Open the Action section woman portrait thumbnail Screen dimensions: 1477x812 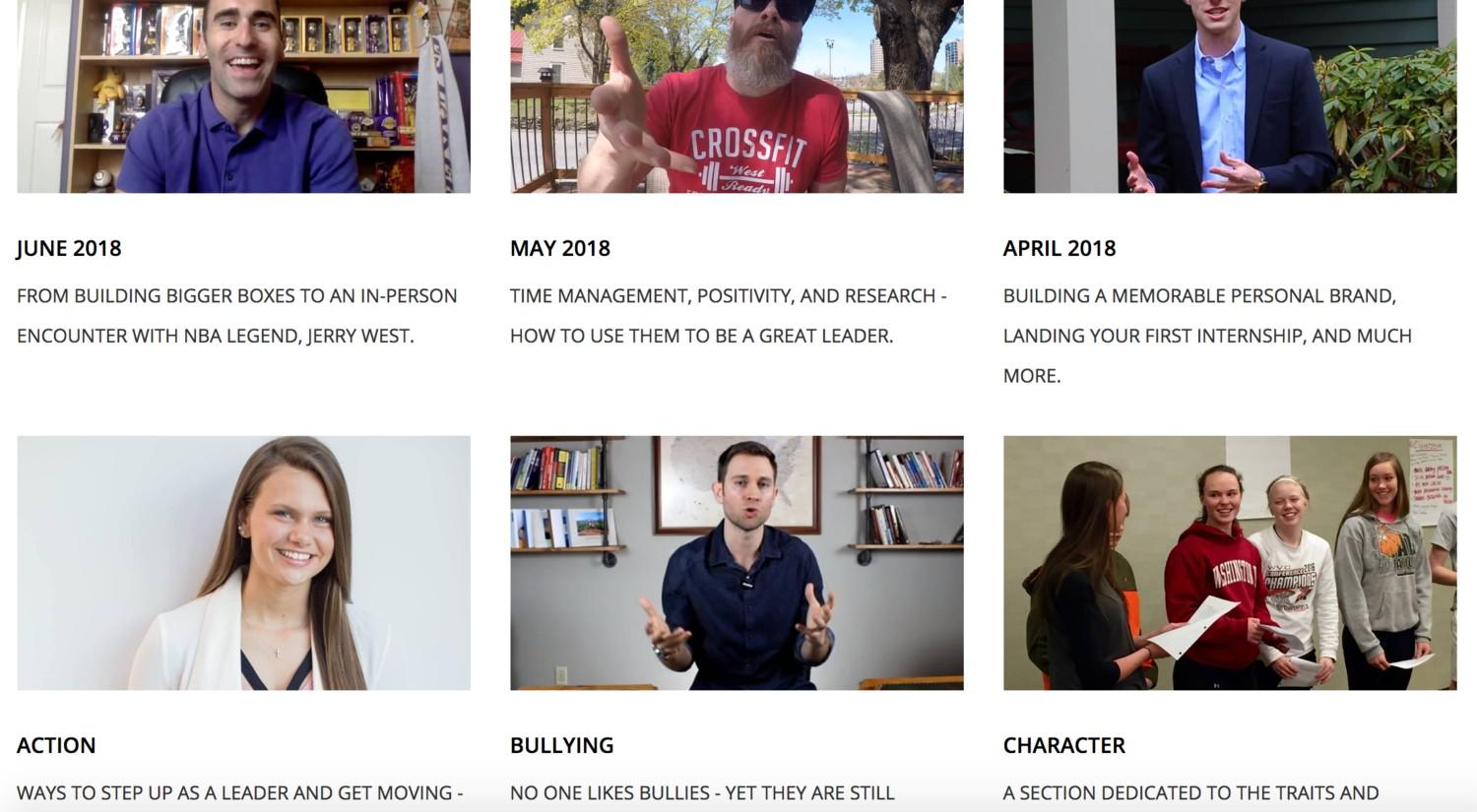243,563
